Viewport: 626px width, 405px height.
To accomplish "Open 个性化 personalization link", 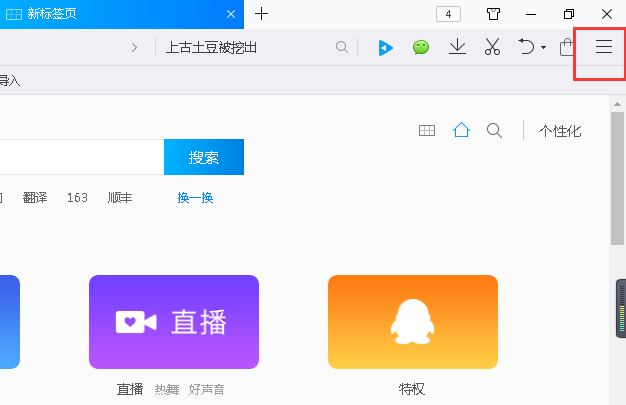I will click(560, 131).
